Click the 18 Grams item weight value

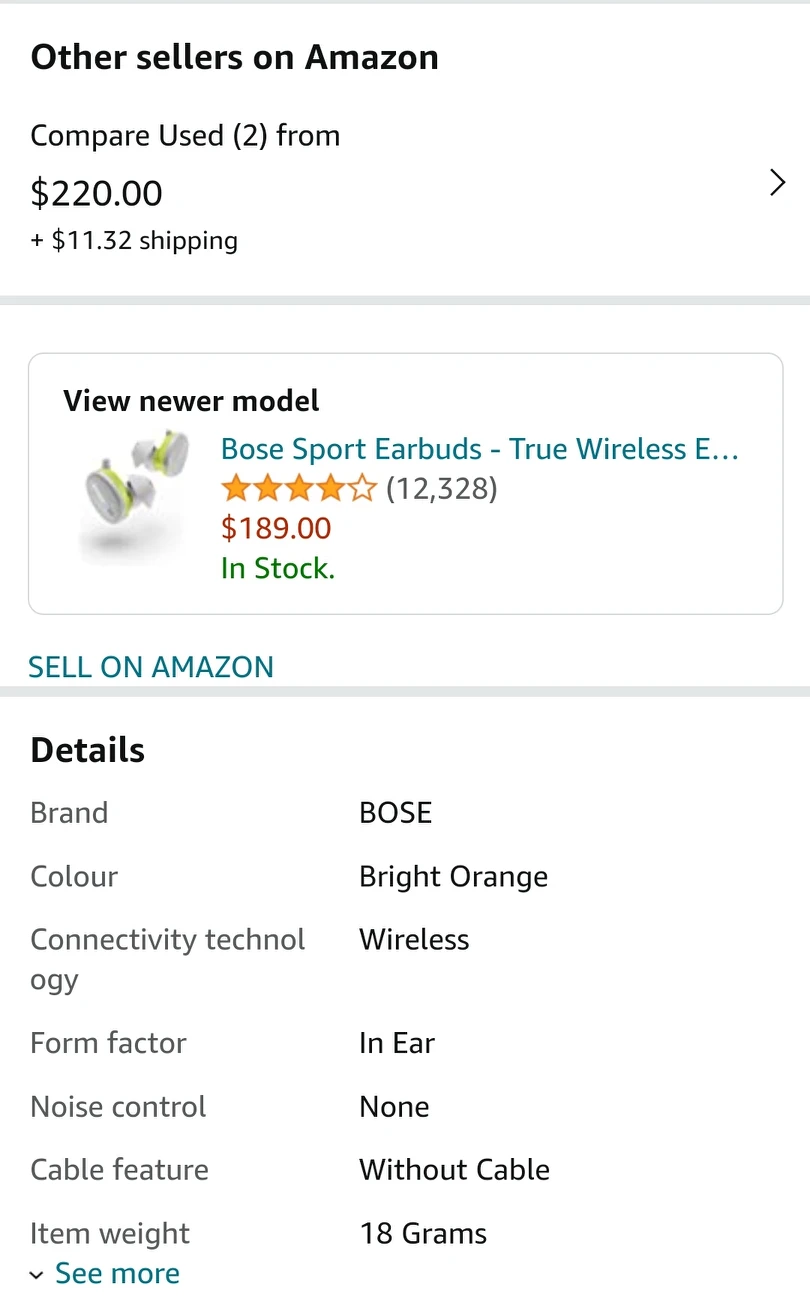pyautogui.click(x=423, y=1233)
